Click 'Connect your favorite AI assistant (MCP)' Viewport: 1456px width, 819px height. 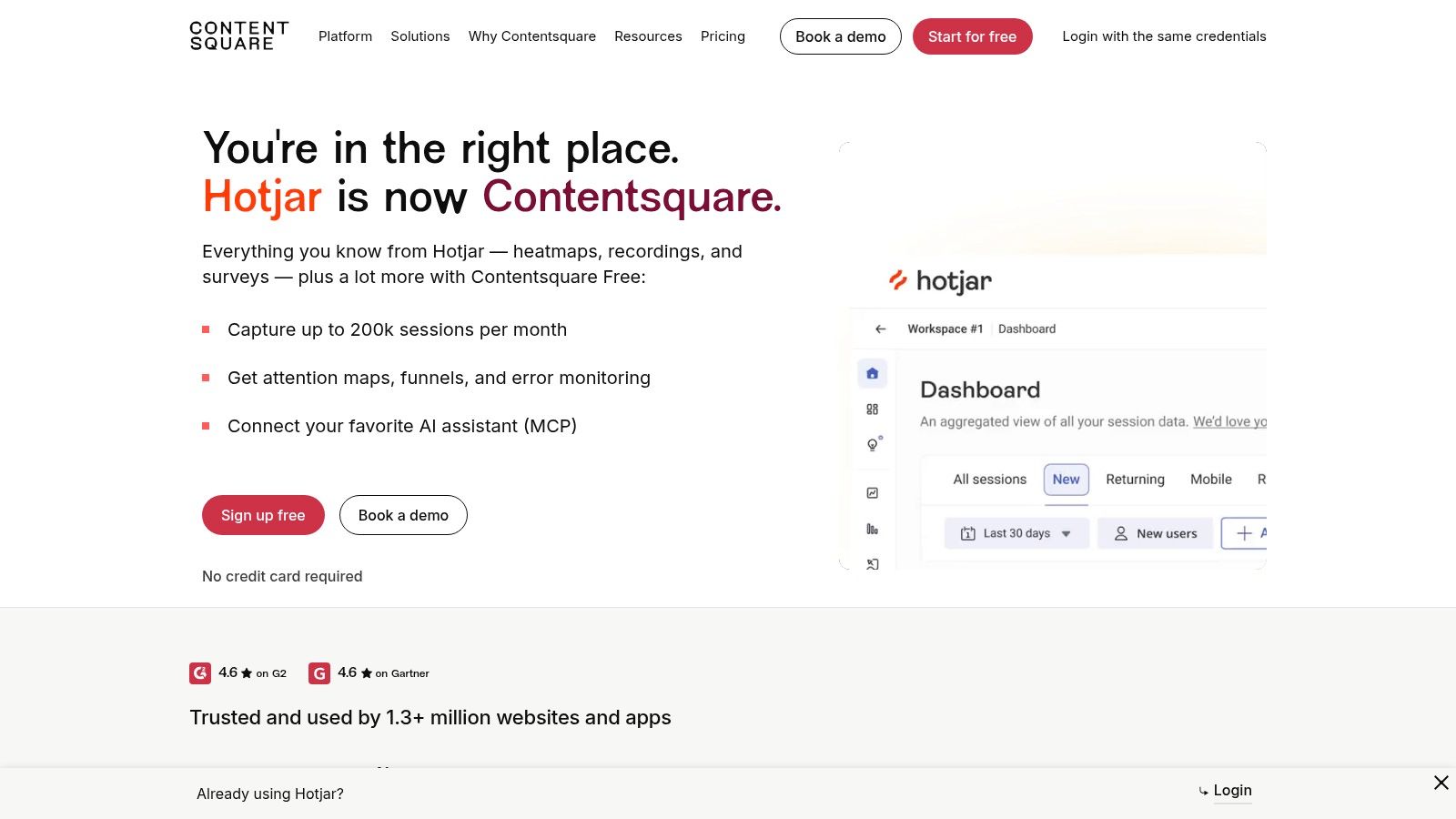(402, 426)
